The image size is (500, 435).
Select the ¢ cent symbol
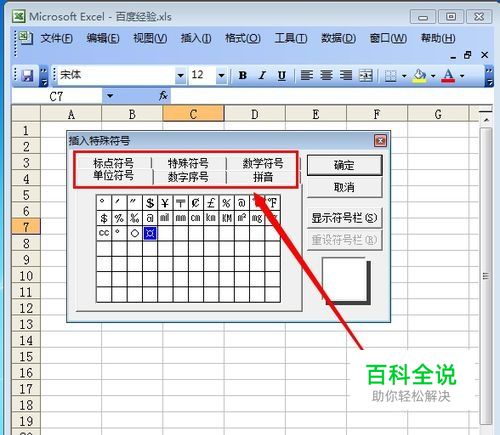(x=195, y=203)
